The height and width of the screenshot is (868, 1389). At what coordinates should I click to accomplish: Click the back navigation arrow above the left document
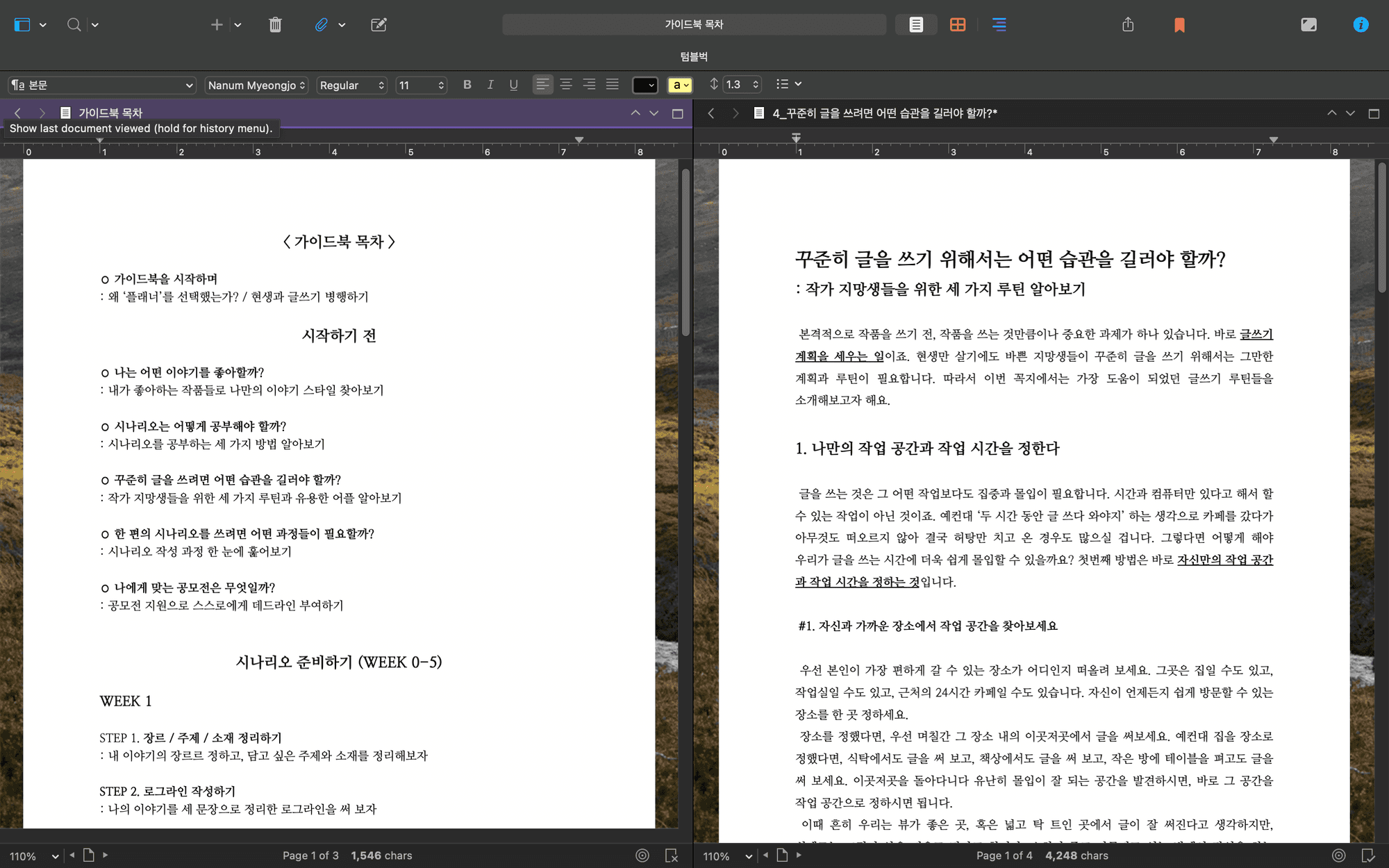(x=17, y=112)
